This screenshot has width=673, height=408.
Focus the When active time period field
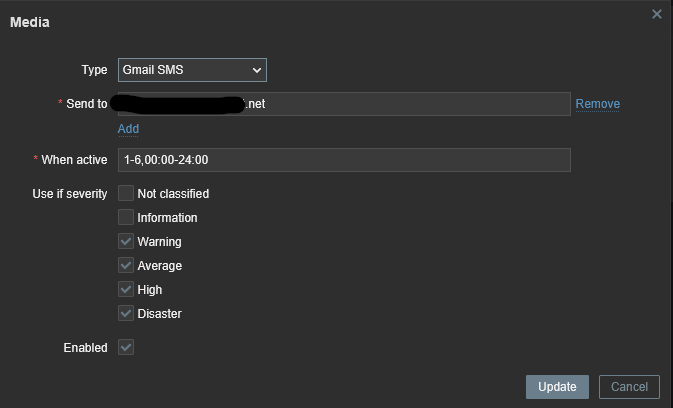click(x=343, y=160)
